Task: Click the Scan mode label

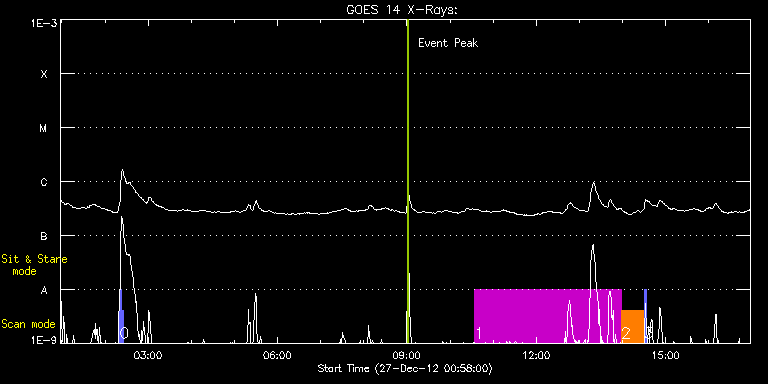Action: [28, 324]
